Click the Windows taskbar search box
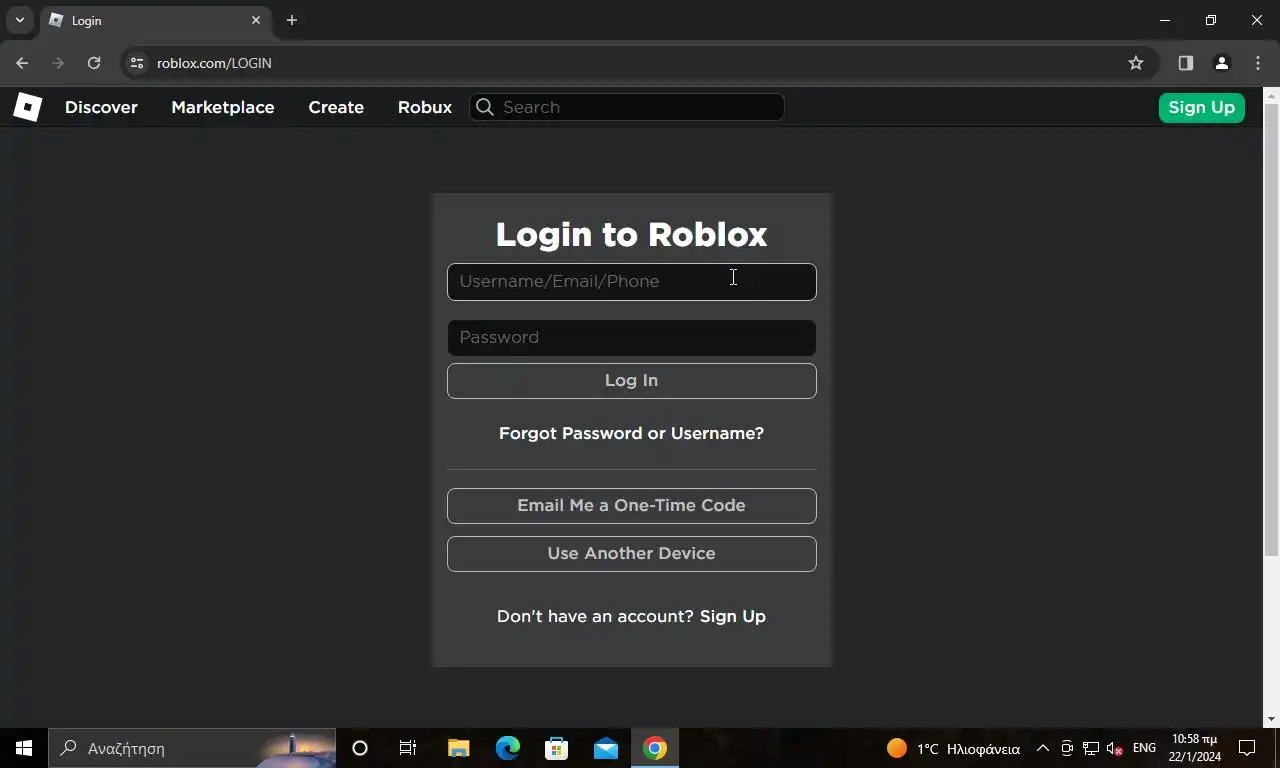Screen dimensions: 1280x768 [x=192, y=748]
